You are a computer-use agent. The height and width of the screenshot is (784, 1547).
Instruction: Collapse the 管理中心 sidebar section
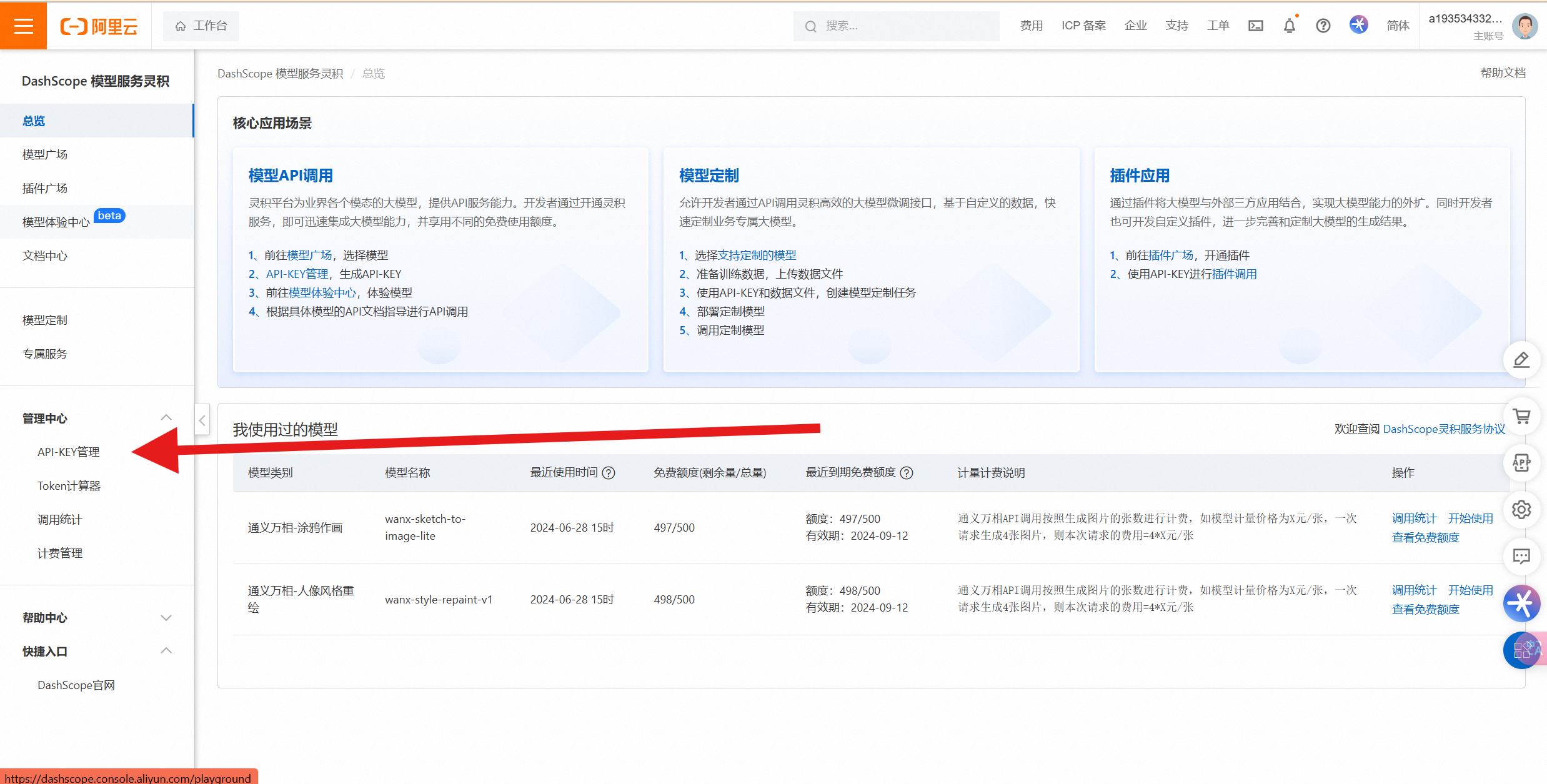tap(166, 418)
